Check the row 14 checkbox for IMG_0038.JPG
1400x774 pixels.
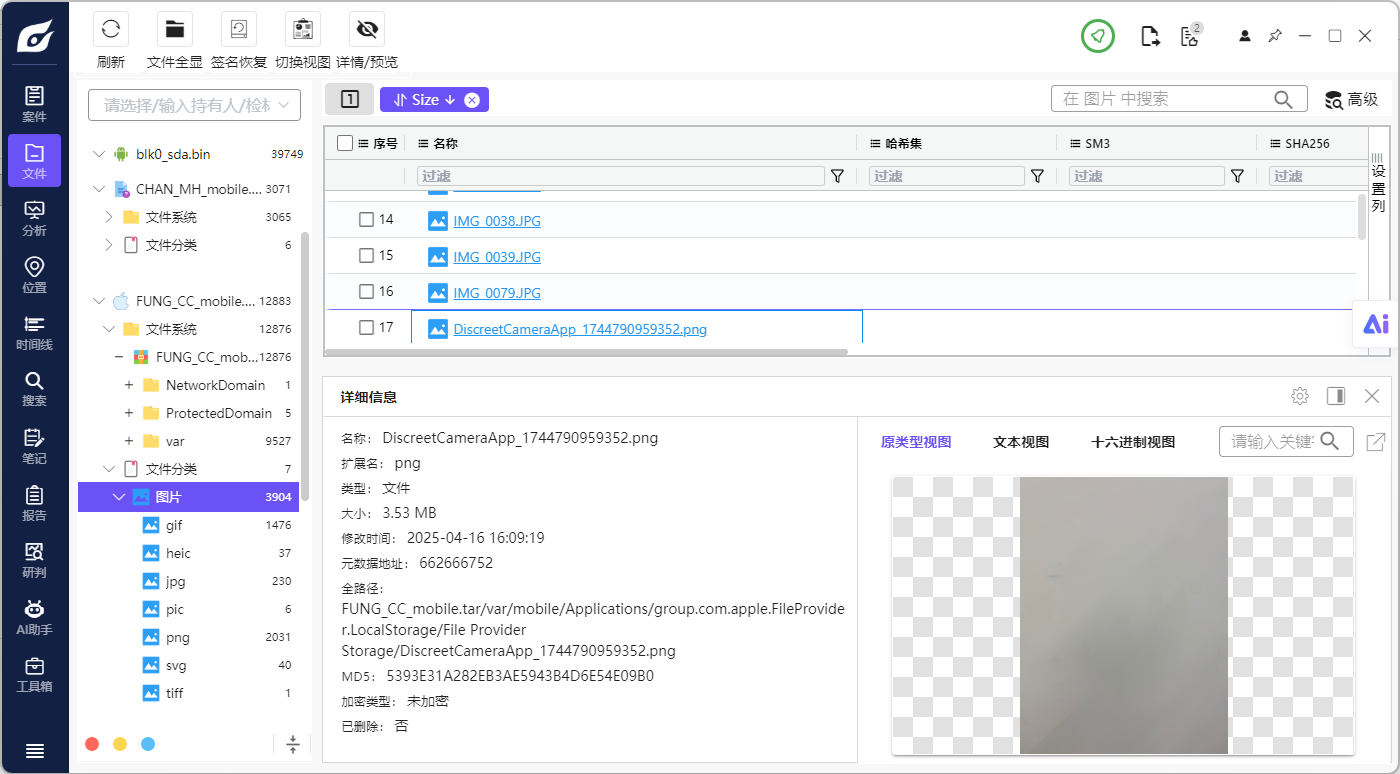pyautogui.click(x=366, y=219)
